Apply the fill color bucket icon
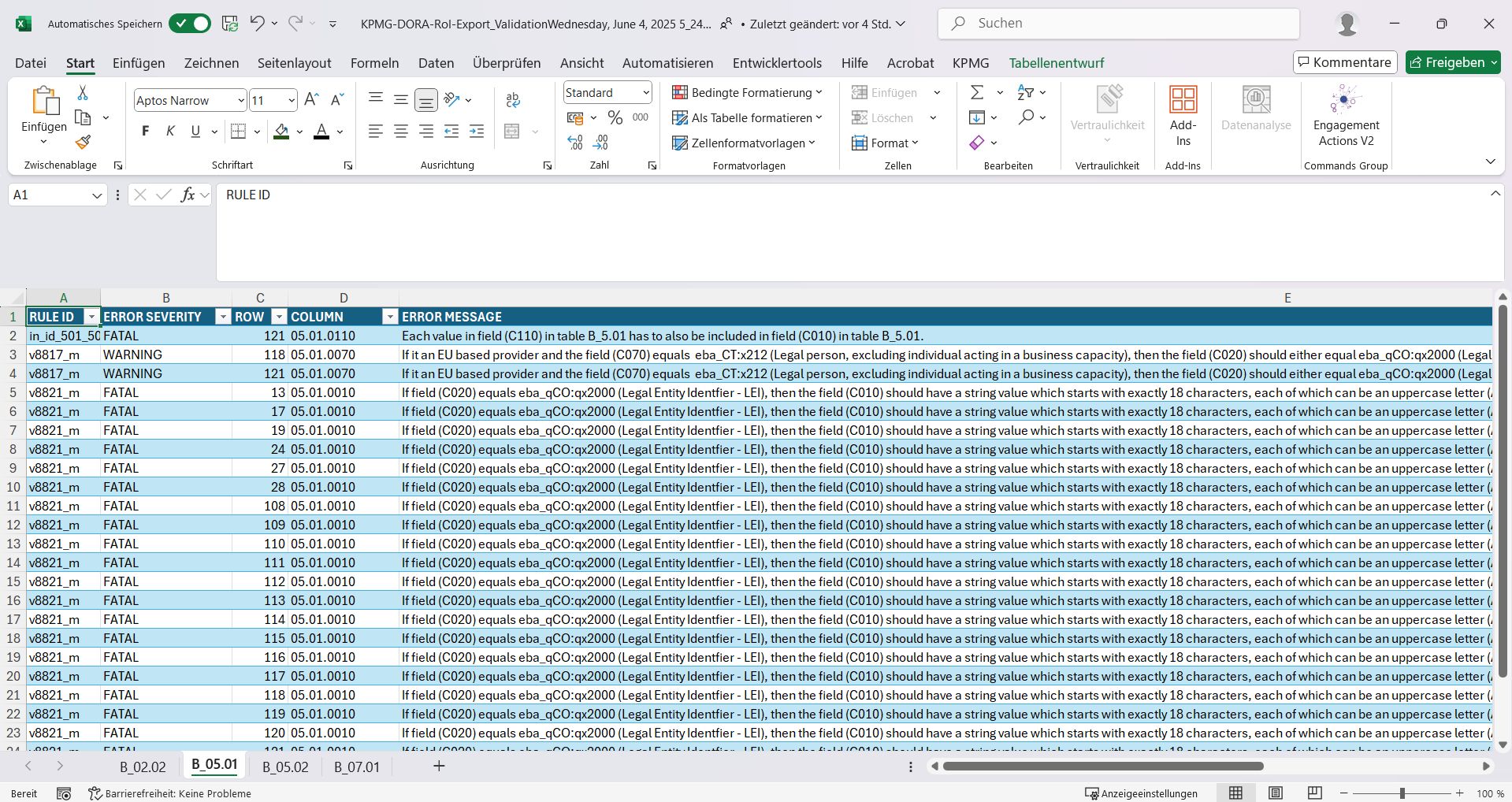This screenshot has height=802, width=1512. tap(281, 132)
